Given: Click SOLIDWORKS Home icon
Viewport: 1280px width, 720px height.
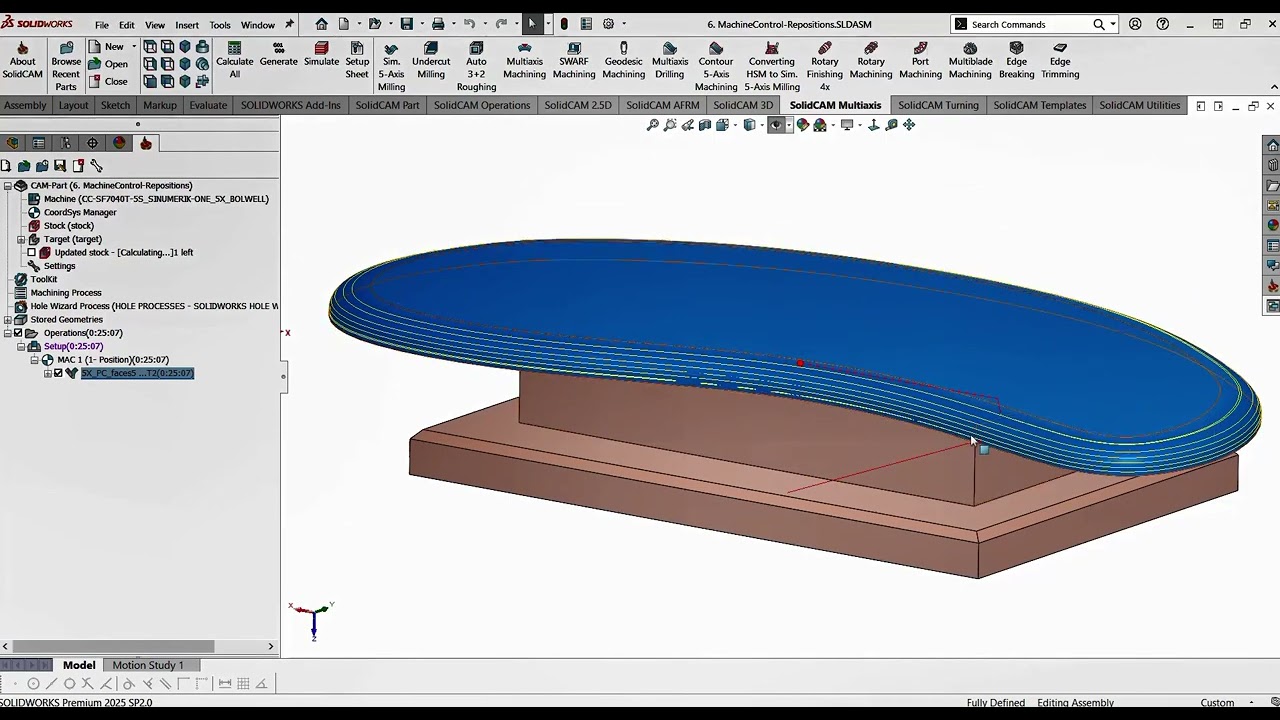Looking at the screenshot, I should point(321,24).
